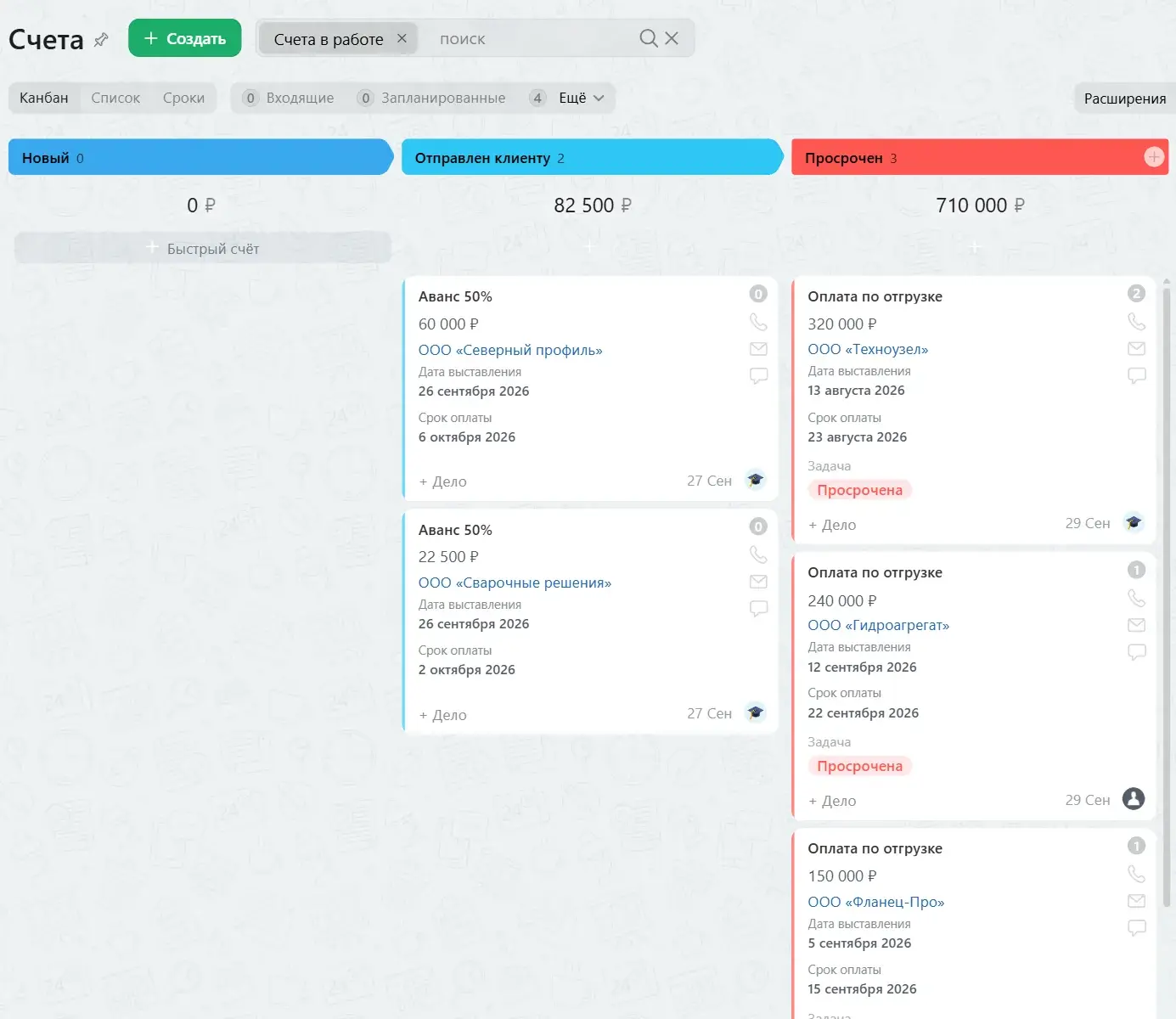Email ООО «Сварочные решения» via envelope icon

pos(758,582)
